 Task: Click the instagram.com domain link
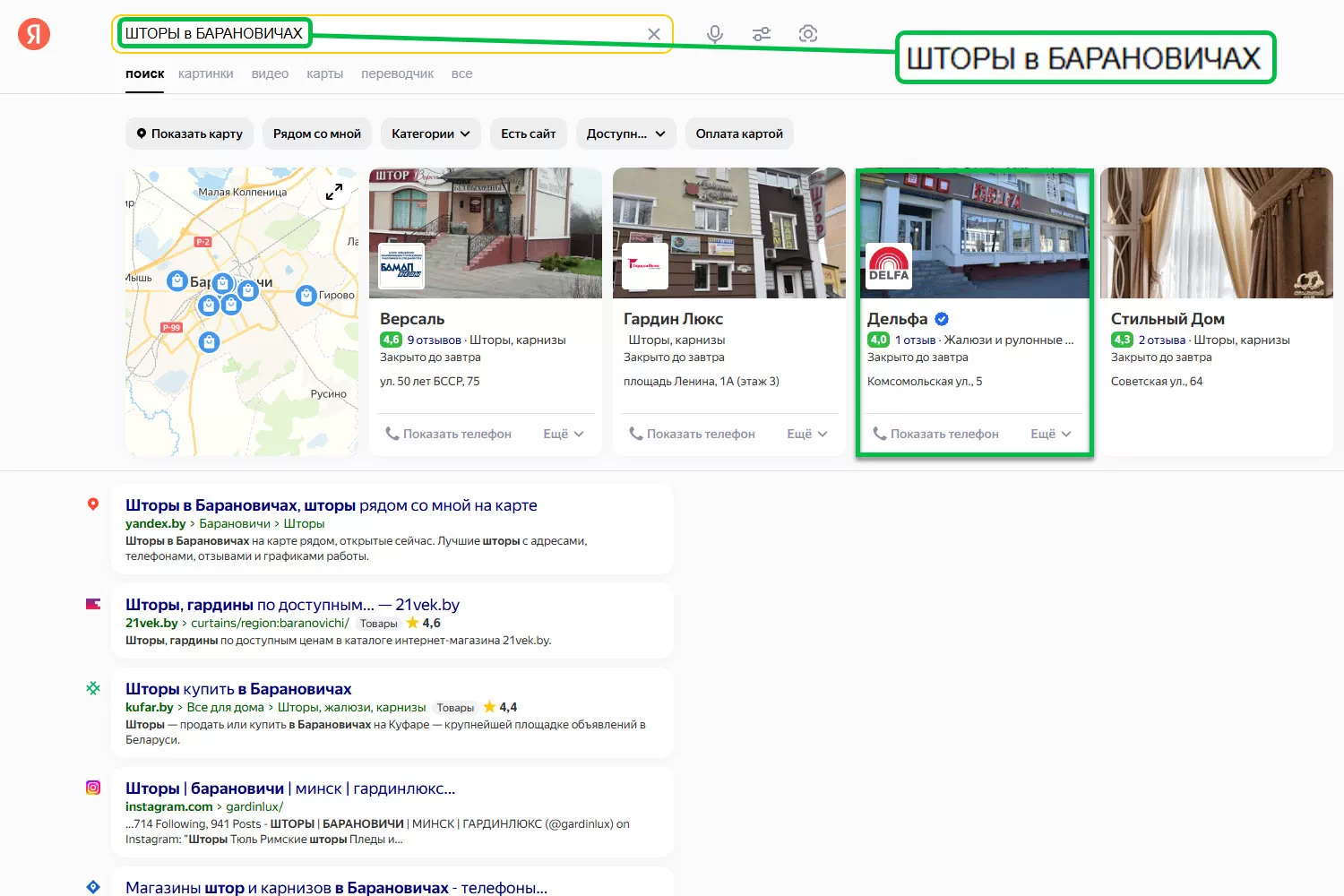[169, 807]
